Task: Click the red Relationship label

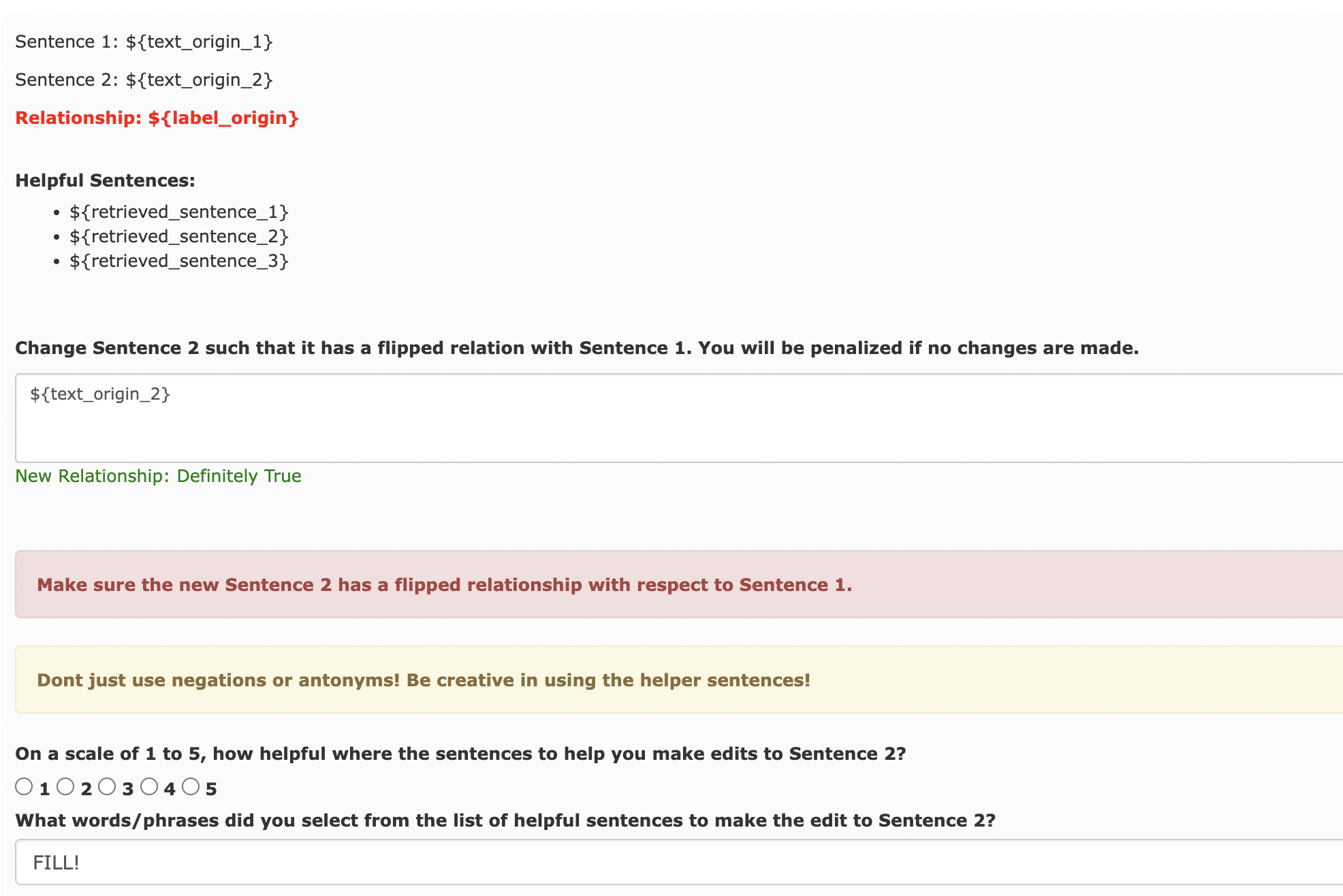Action: (x=157, y=118)
